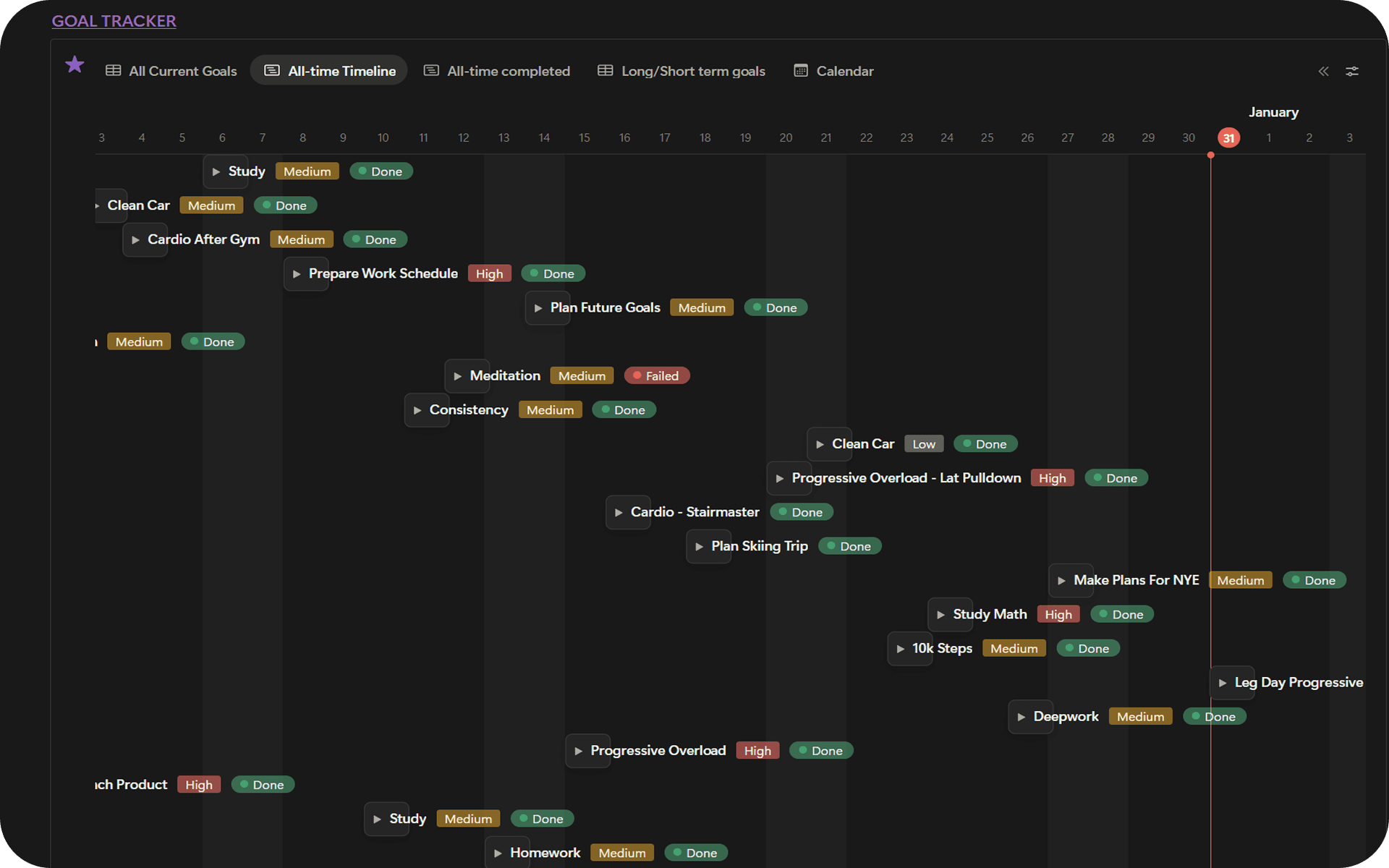Screen dimensions: 1389x868
Task: Click the red Failed status tag on Meditation
Action: click(x=657, y=376)
